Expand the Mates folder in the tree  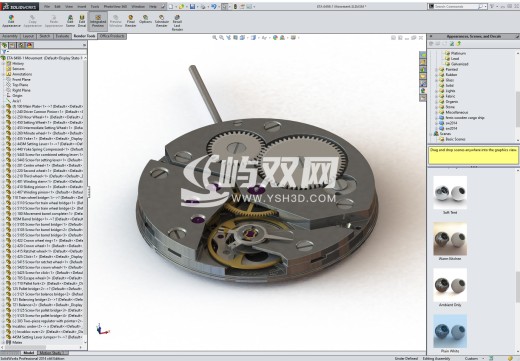[3, 342]
